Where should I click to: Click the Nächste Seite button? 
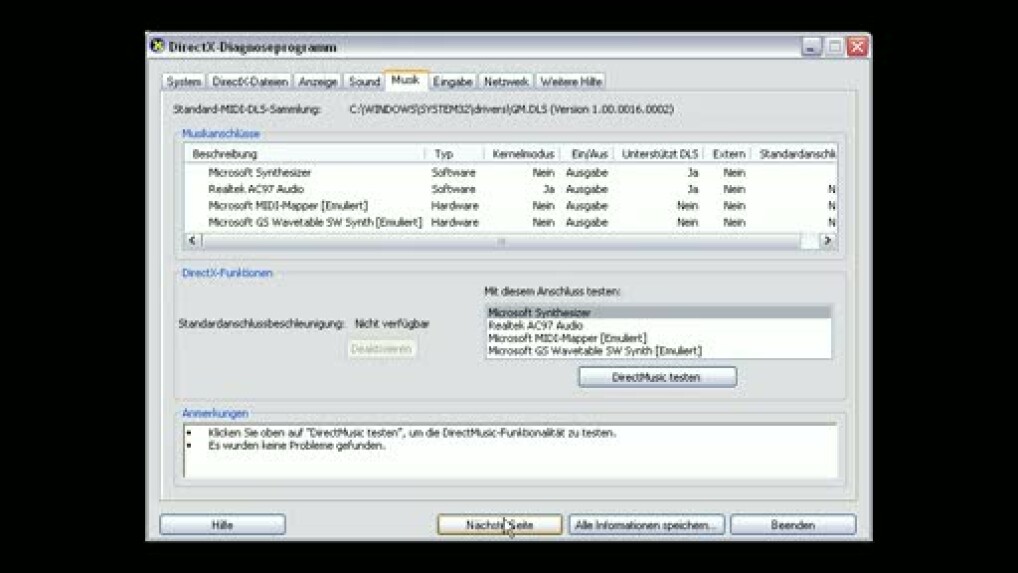499,524
